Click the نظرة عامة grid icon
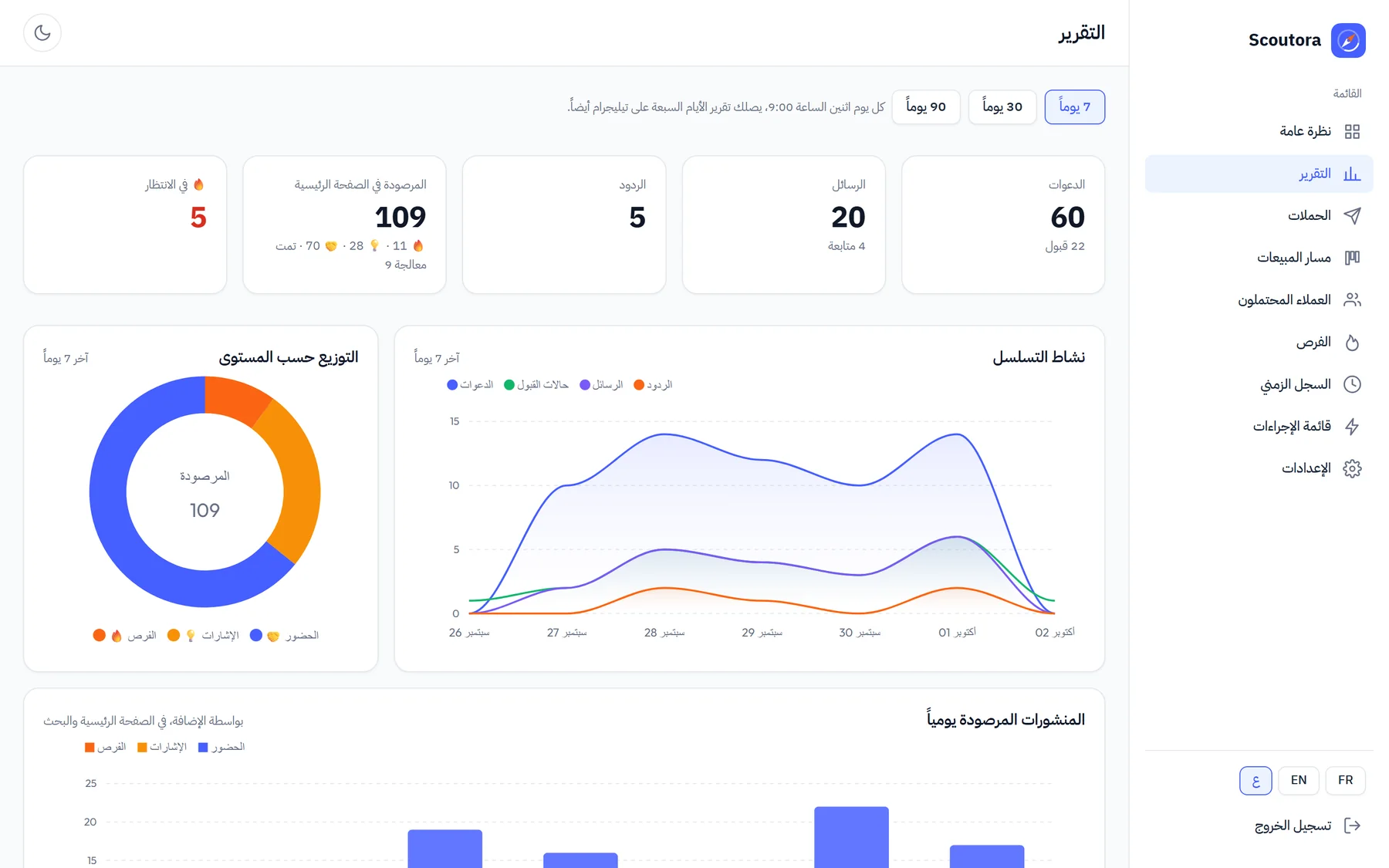This screenshot has width=1389, height=868. pos(1352,132)
